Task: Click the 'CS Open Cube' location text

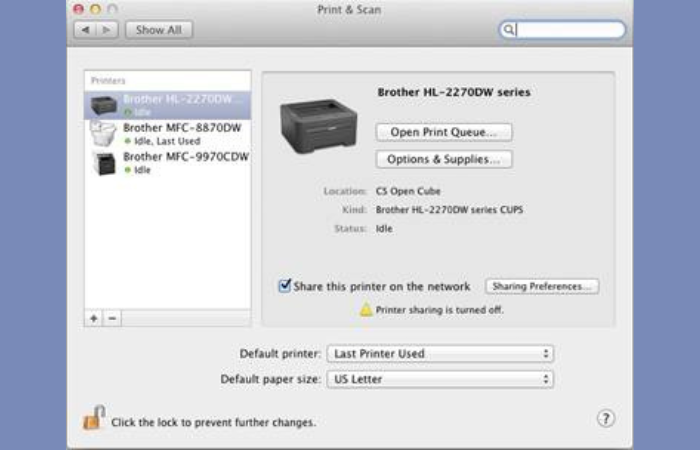Action: pos(408,191)
